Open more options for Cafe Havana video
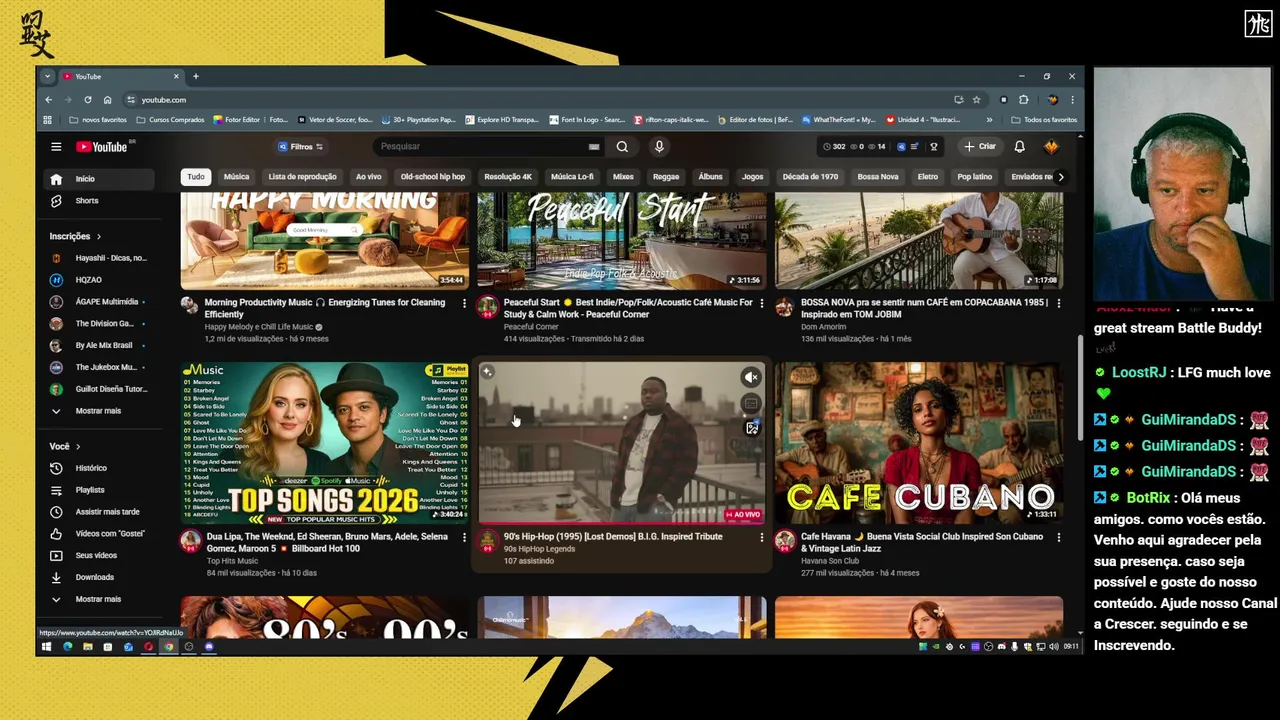Viewport: 1280px width, 720px height. click(1058, 537)
